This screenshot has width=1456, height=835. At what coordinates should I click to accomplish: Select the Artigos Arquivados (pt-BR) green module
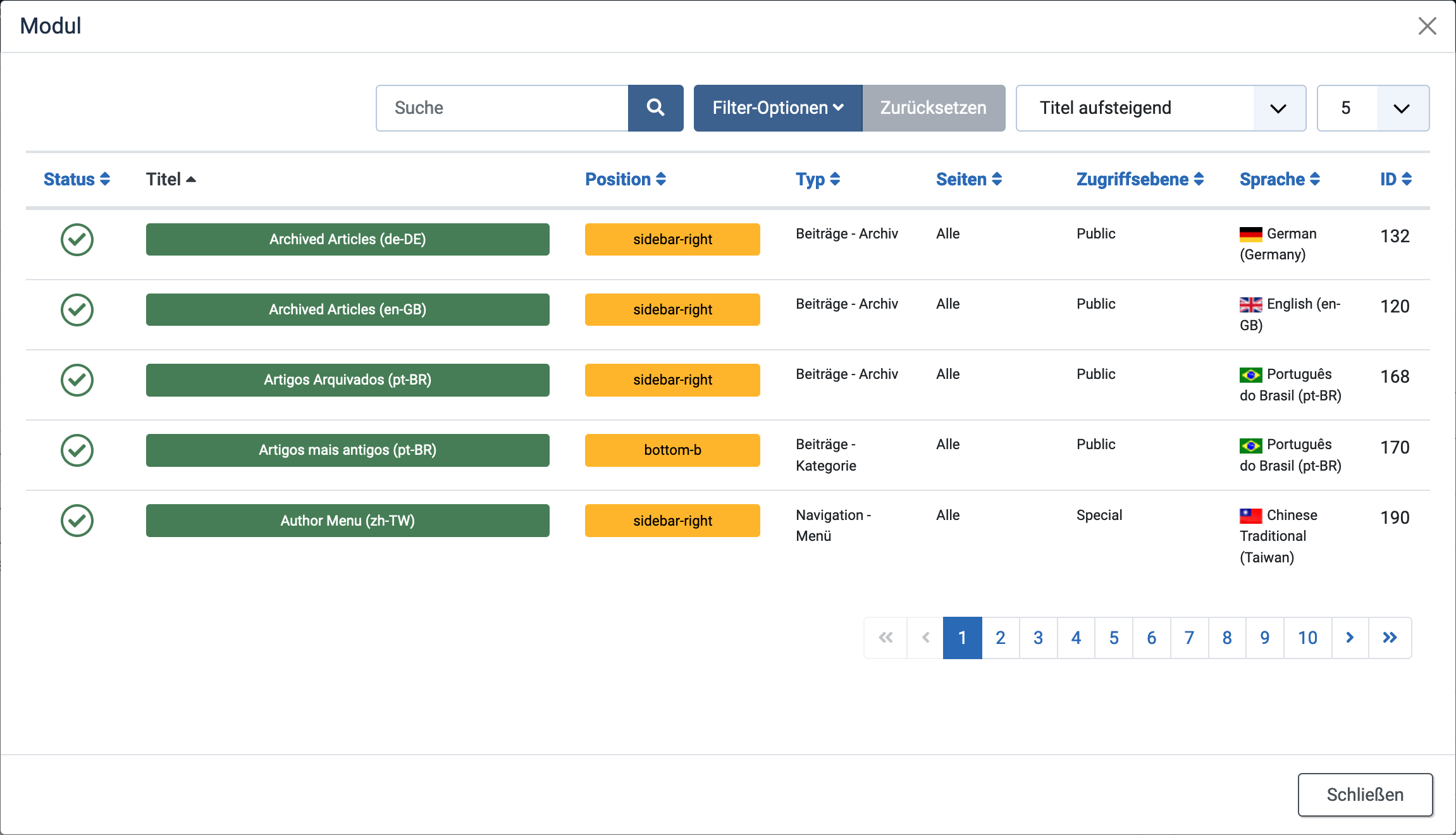click(347, 380)
